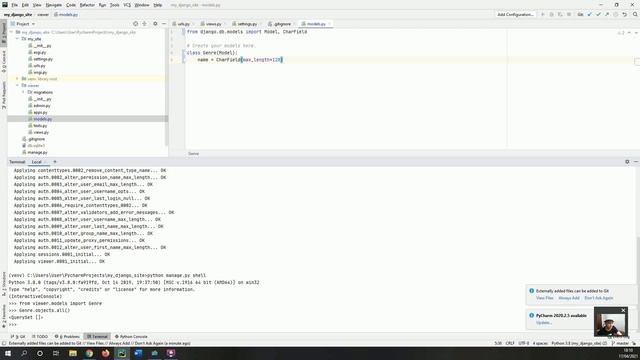The width and height of the screenshot is (640, 360).
Task: Click the Windows Start button
Action: [7, 353]
